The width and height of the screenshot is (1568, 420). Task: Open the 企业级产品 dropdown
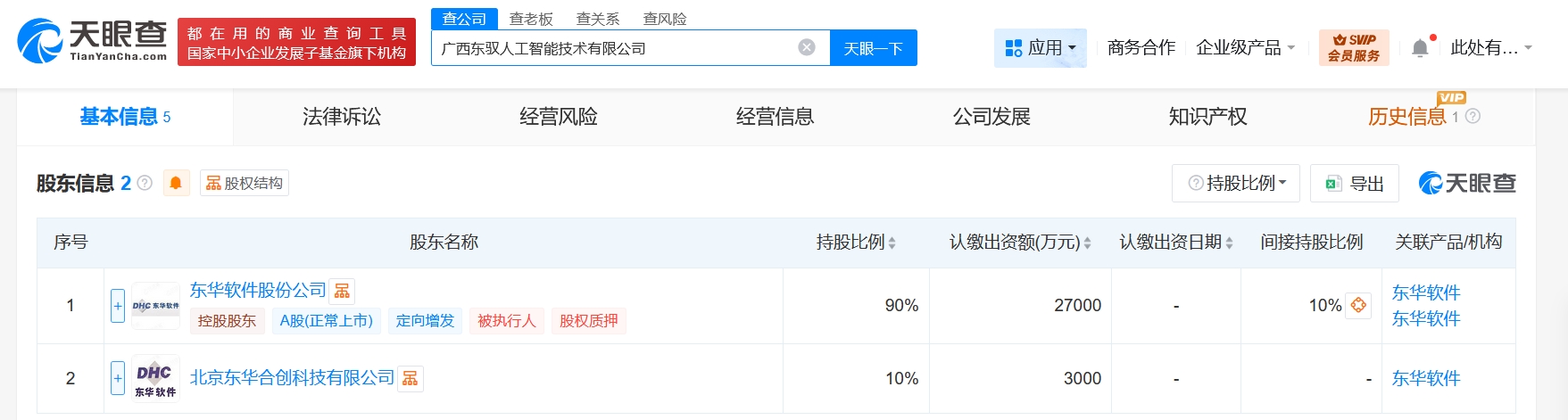[1245, 48]
